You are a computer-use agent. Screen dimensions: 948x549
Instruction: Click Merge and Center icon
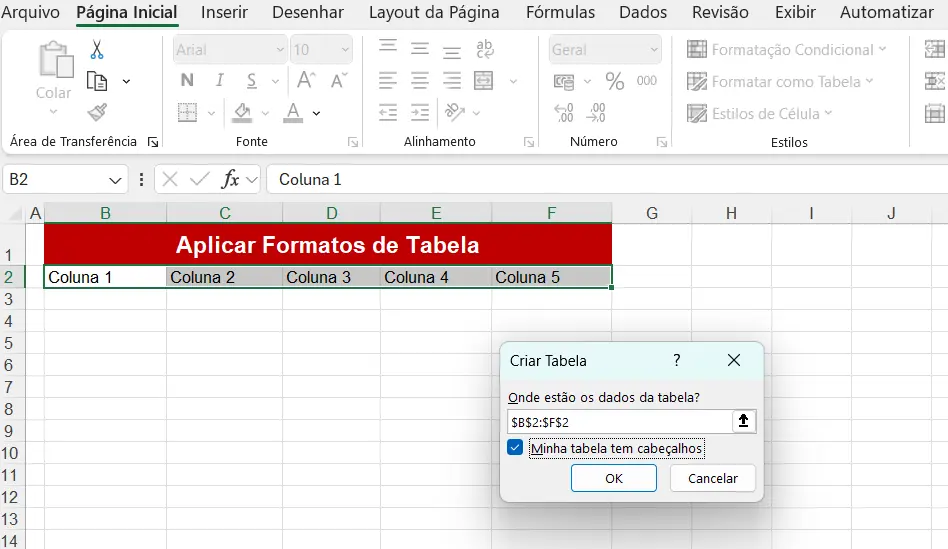484,80
